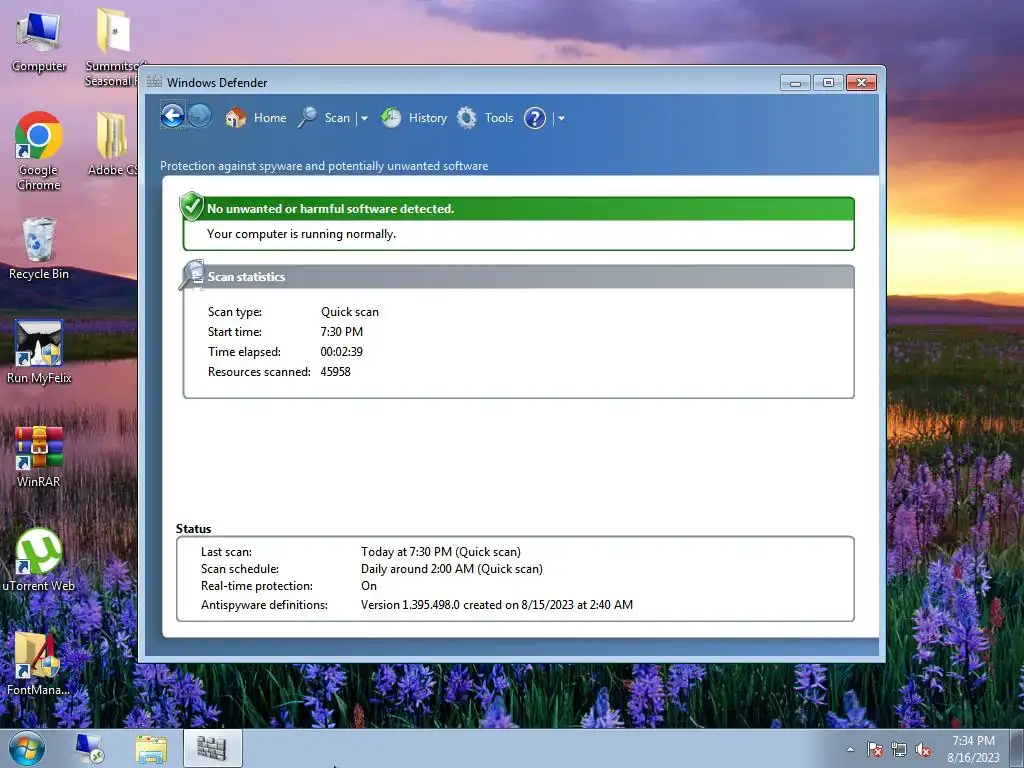Click the taskbar computer network icon

89,748
